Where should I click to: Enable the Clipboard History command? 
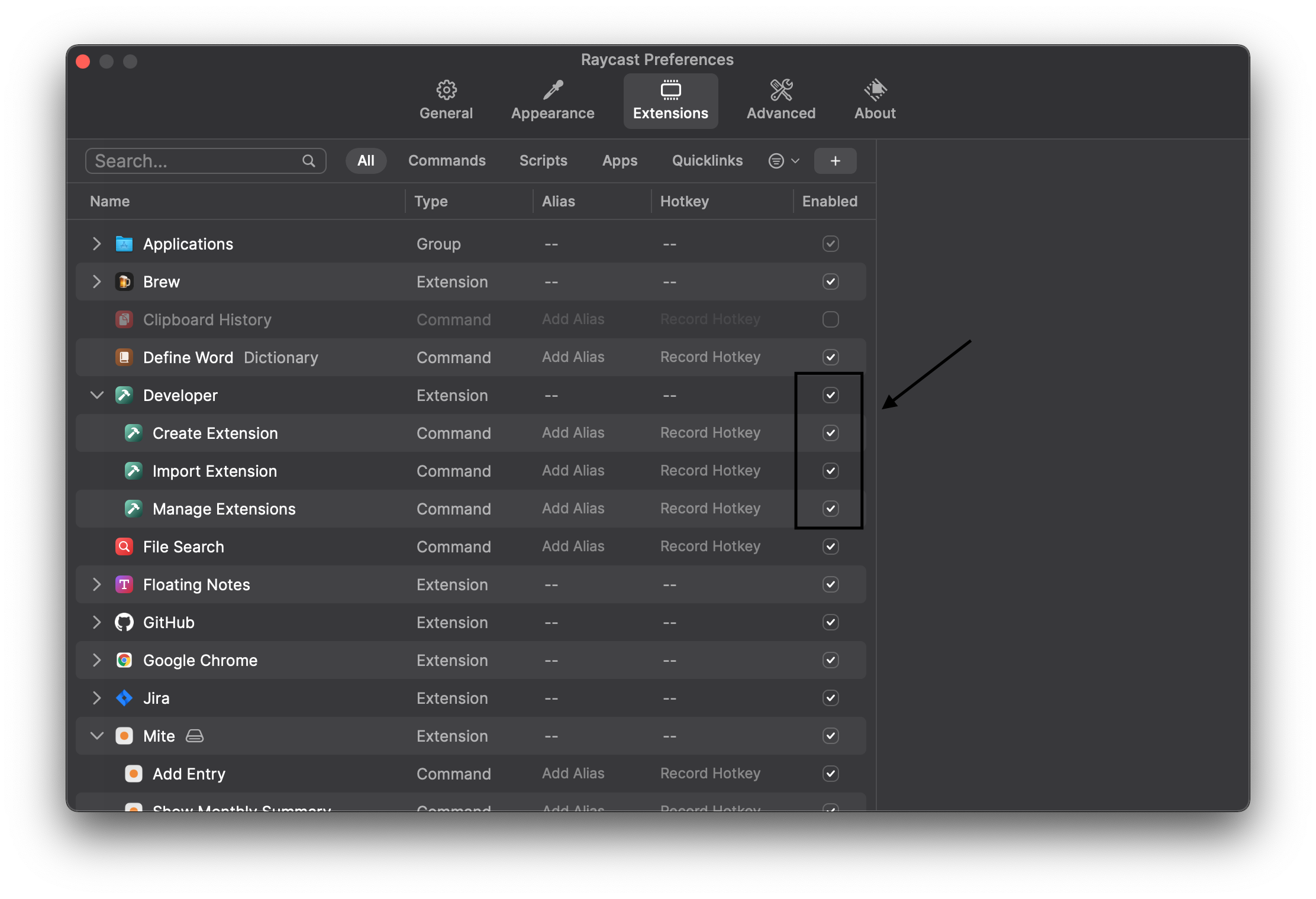click(x=830, y=319)
